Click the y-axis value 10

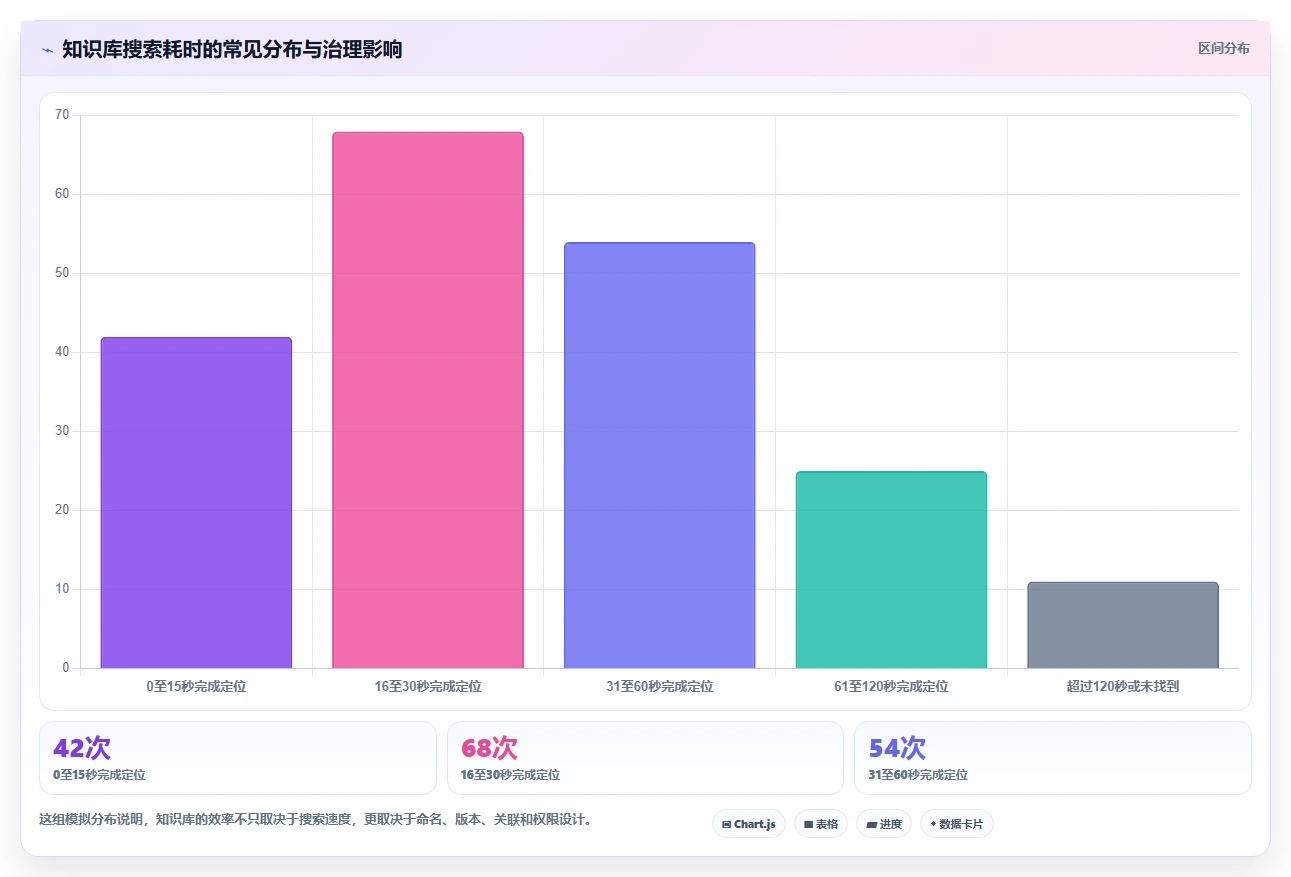[x=62, y=589]
